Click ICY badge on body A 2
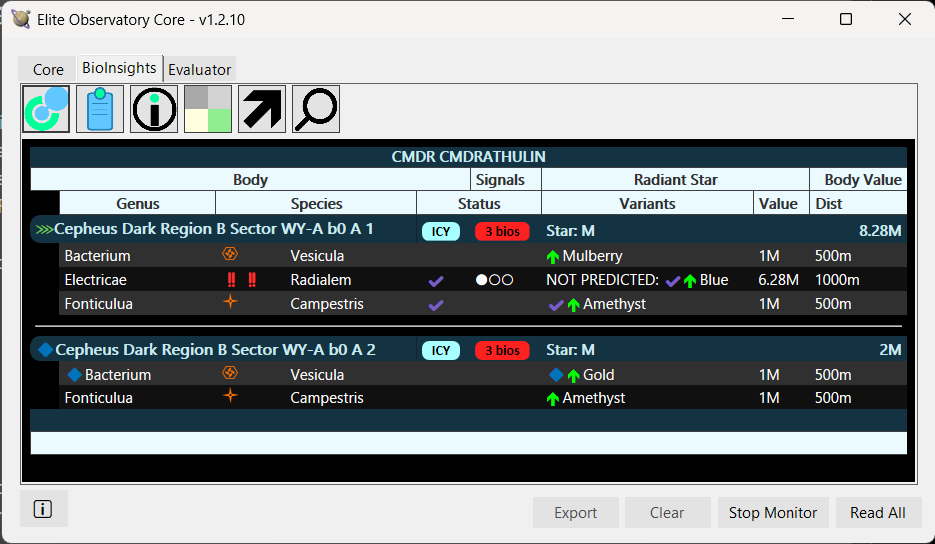This screenshot has width=935, height=544. point(441,350)
